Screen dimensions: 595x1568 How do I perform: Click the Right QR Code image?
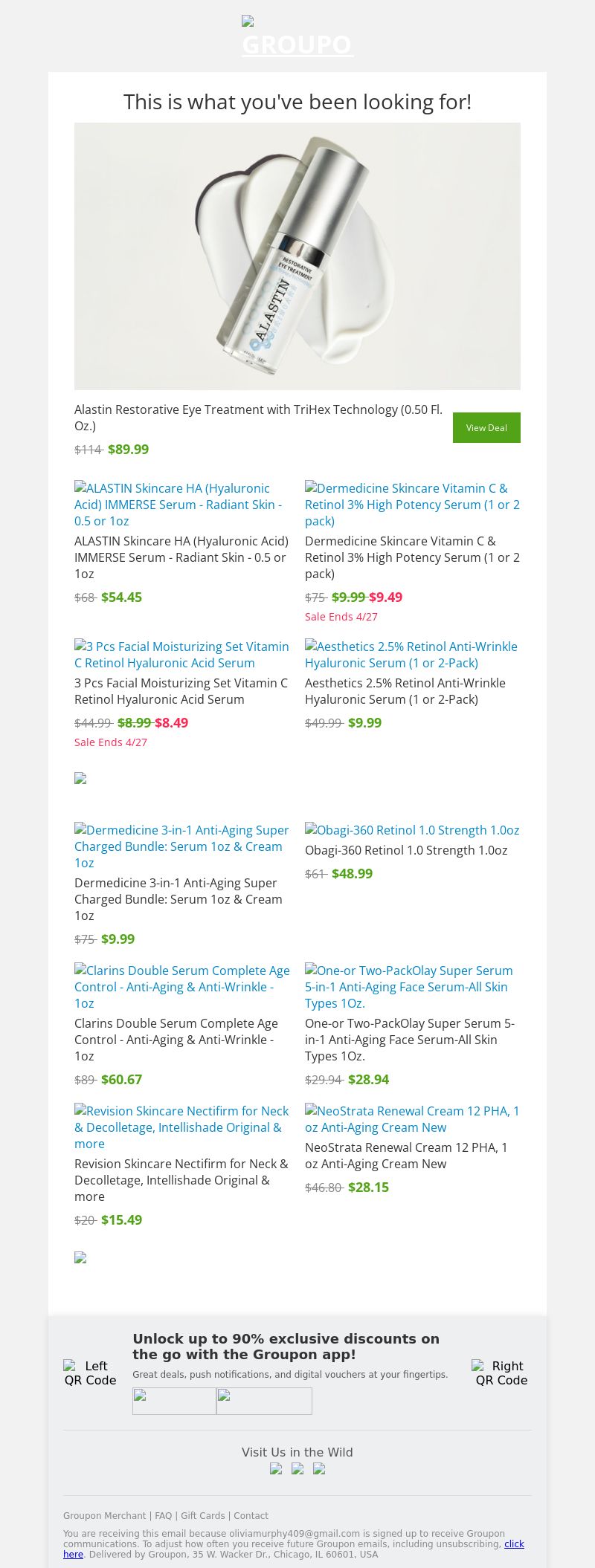(501, 1373)
